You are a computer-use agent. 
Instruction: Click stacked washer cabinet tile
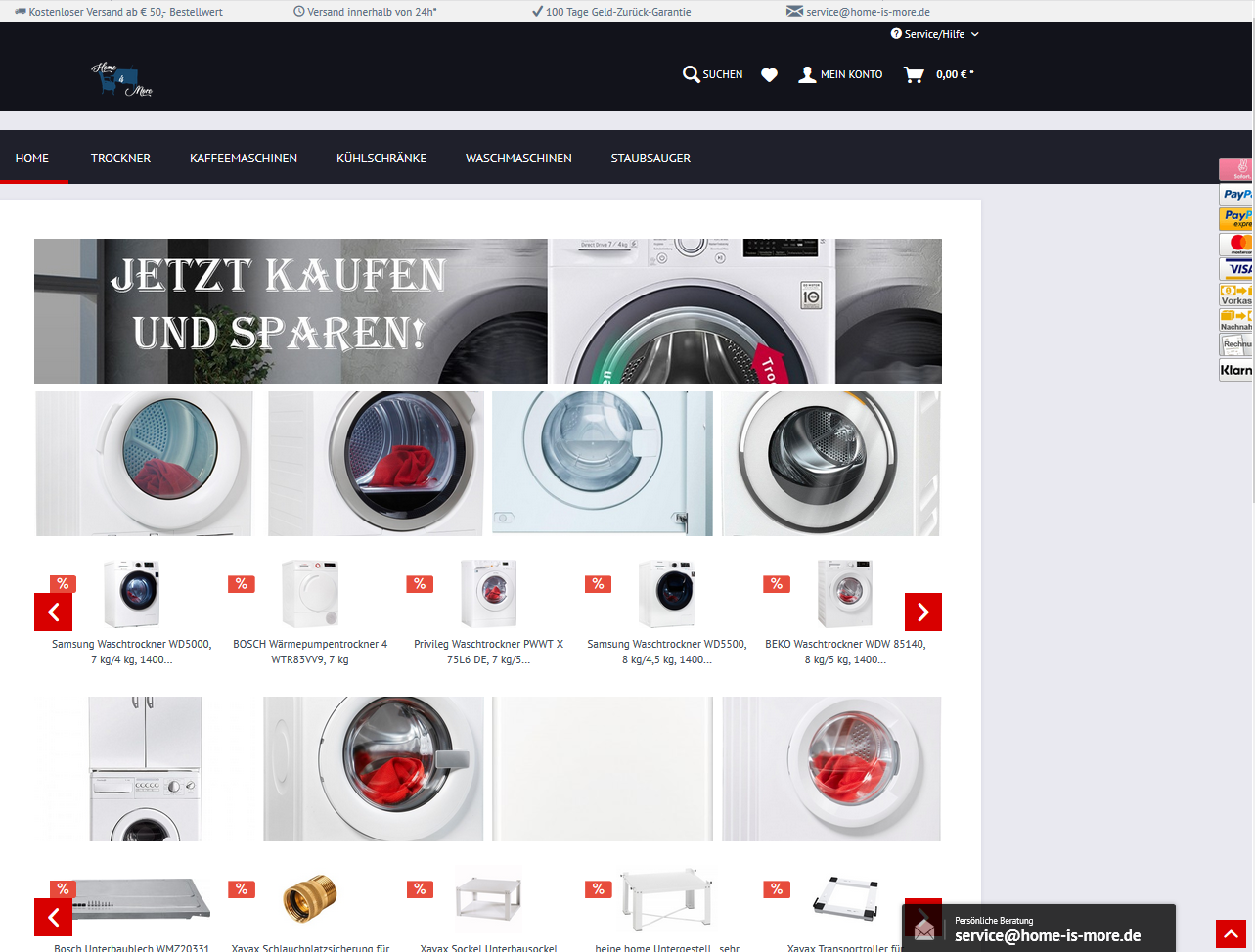[x=144, y=769]
